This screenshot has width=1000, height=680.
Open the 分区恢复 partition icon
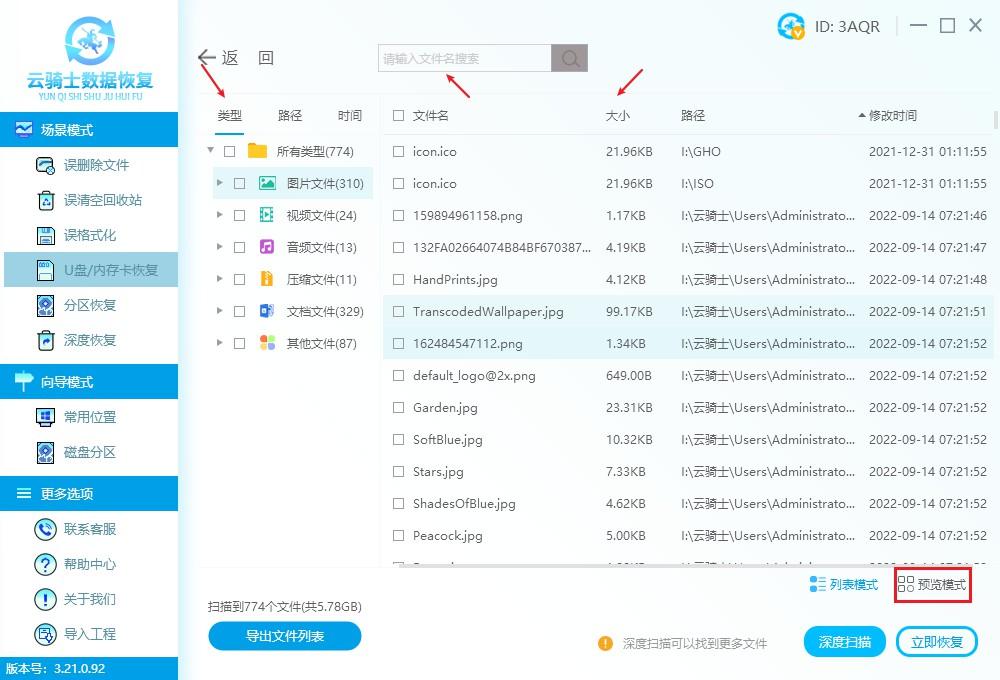click(45, 306)
